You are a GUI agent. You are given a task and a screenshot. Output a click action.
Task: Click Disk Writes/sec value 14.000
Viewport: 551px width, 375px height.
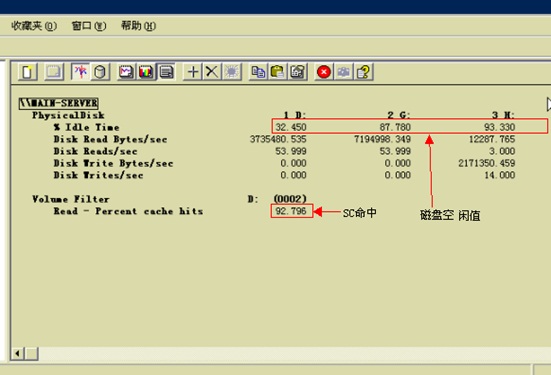[500, 175]
